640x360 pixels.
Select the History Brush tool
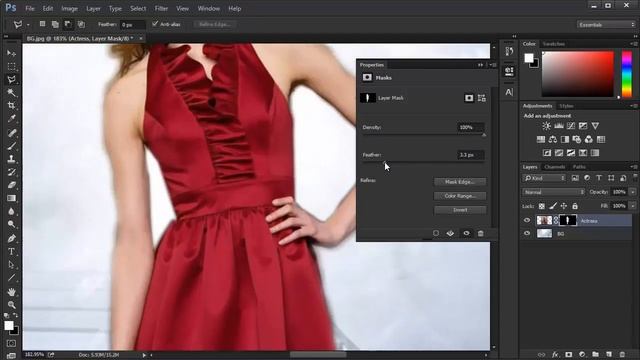11,172
